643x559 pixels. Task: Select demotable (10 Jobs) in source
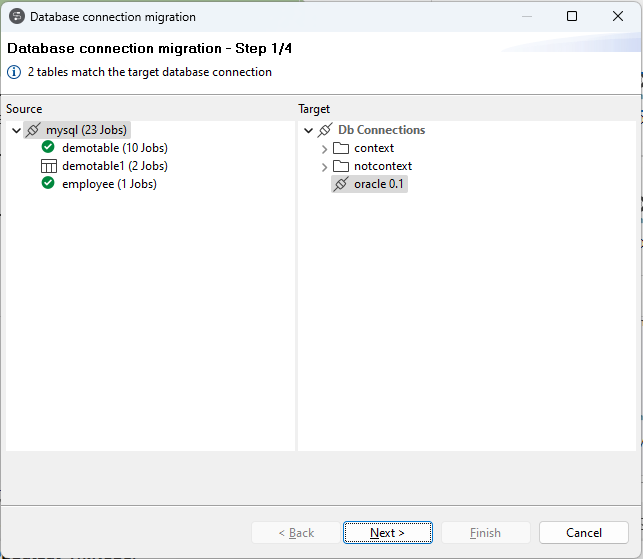coord(114,148)
